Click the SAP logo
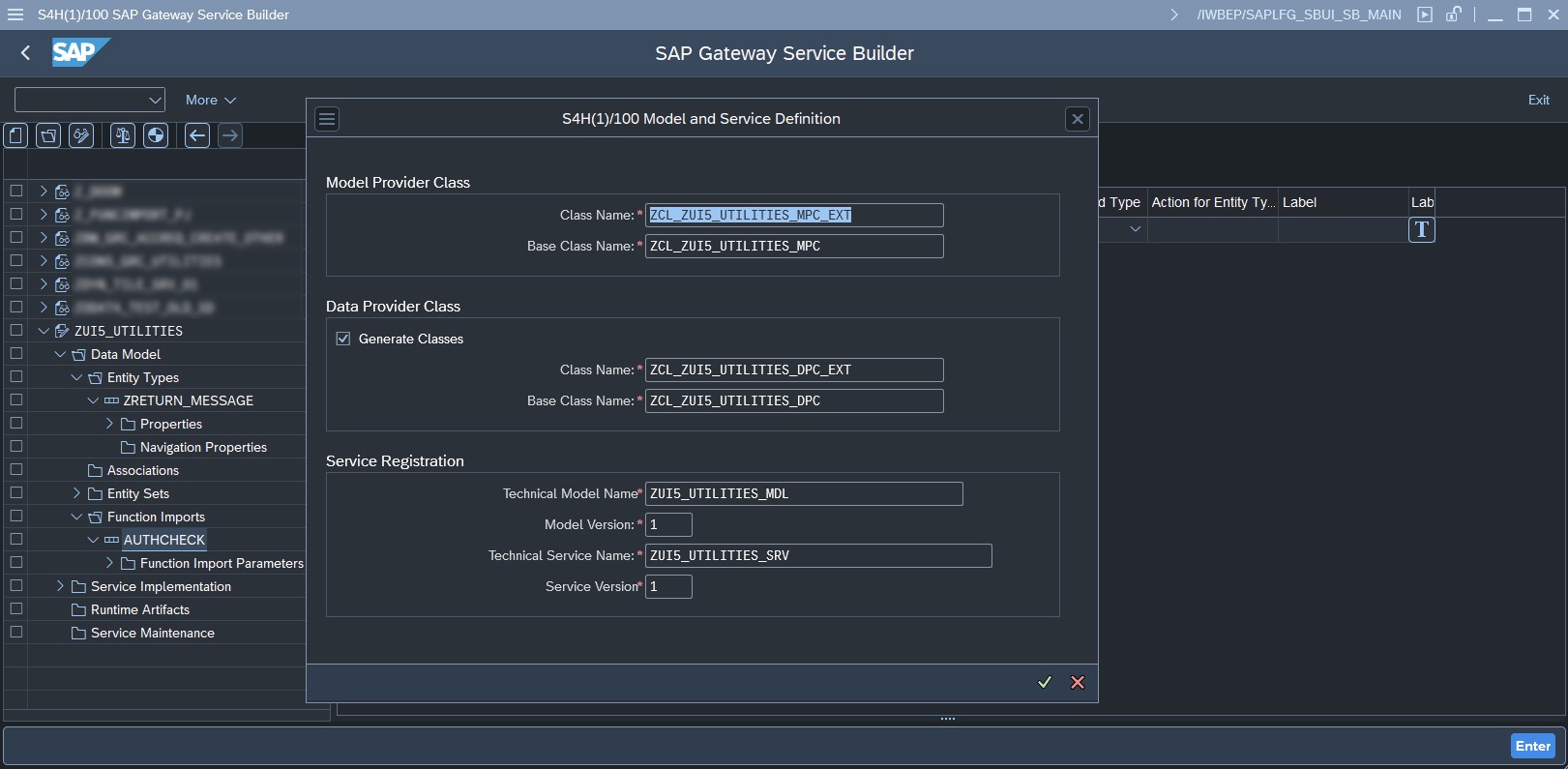The height and width of the screenshot is (769, 1568). [80, 52]
